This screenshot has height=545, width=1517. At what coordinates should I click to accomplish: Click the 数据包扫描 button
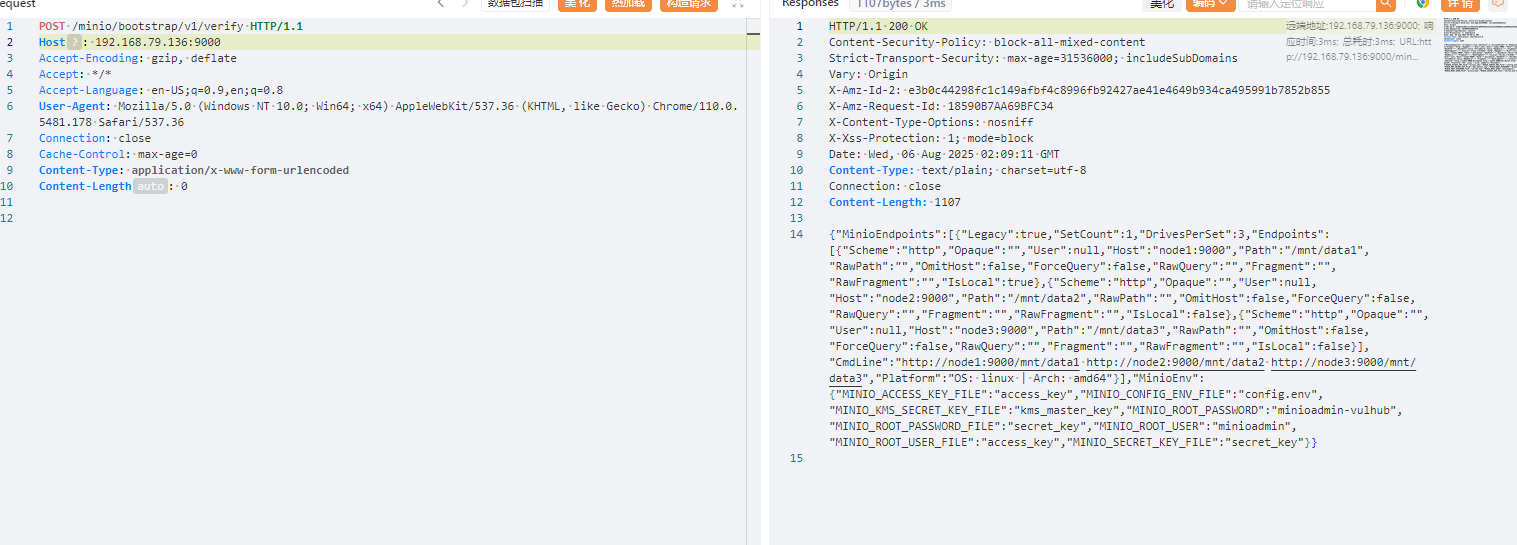click(x=515, y=4)
